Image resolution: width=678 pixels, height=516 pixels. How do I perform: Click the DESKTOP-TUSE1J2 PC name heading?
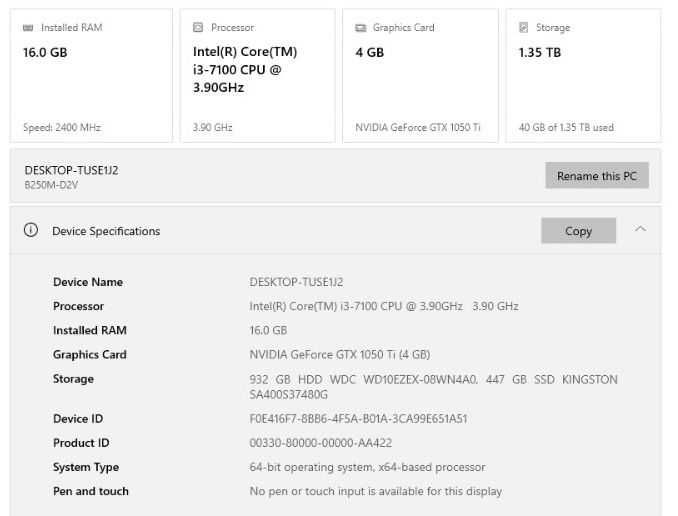coord(71,170)
